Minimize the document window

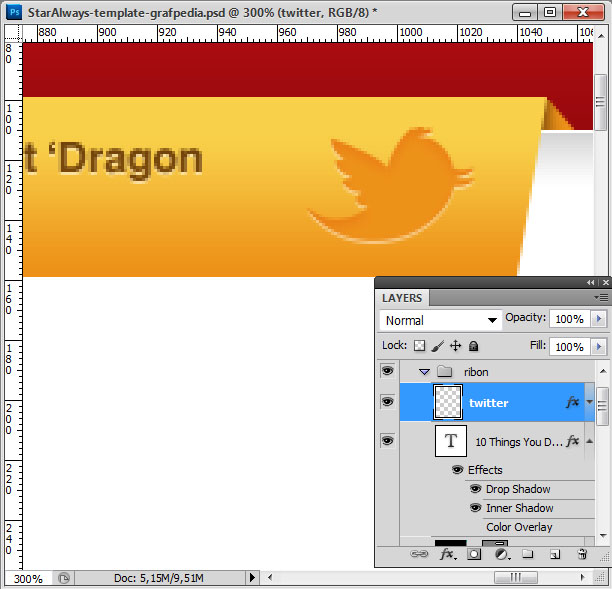click(x=525, y=12)
